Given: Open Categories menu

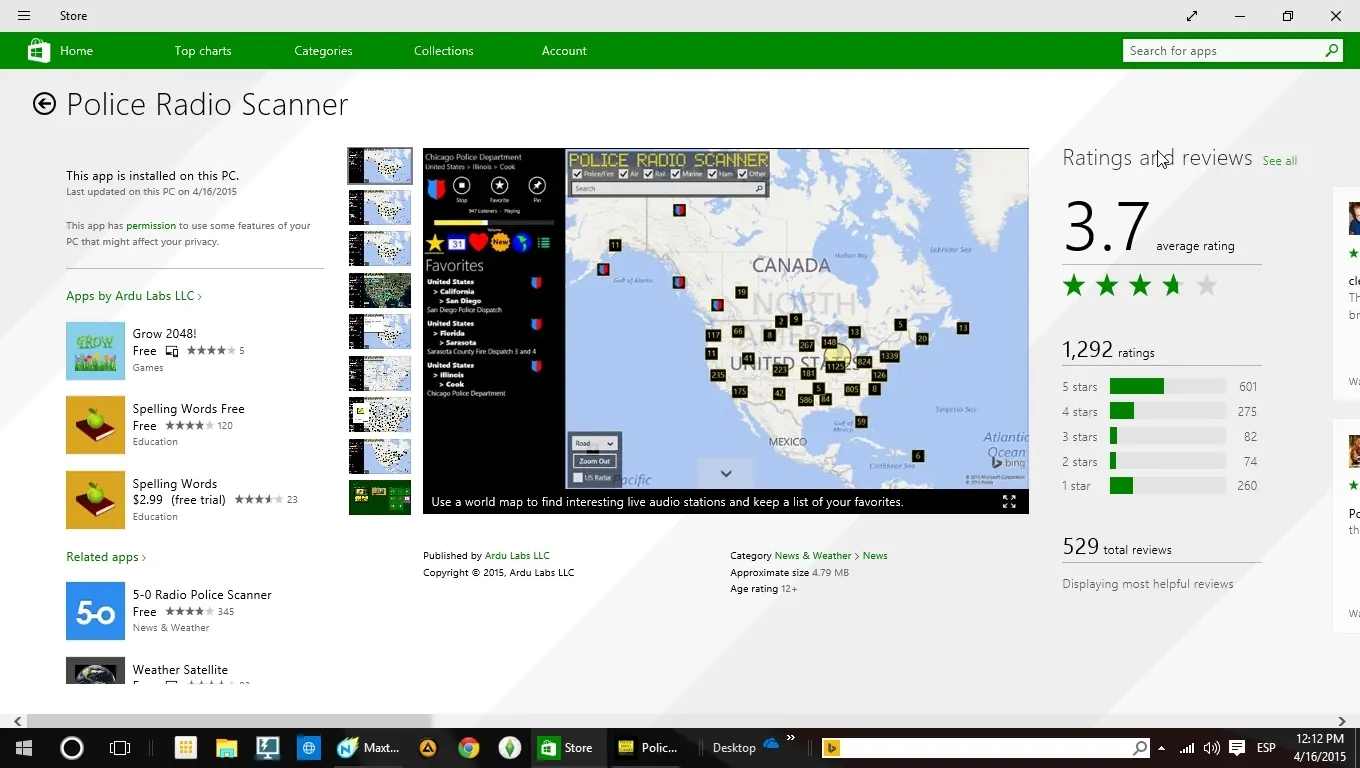Looking at the screenshot, I should (323, 51).
